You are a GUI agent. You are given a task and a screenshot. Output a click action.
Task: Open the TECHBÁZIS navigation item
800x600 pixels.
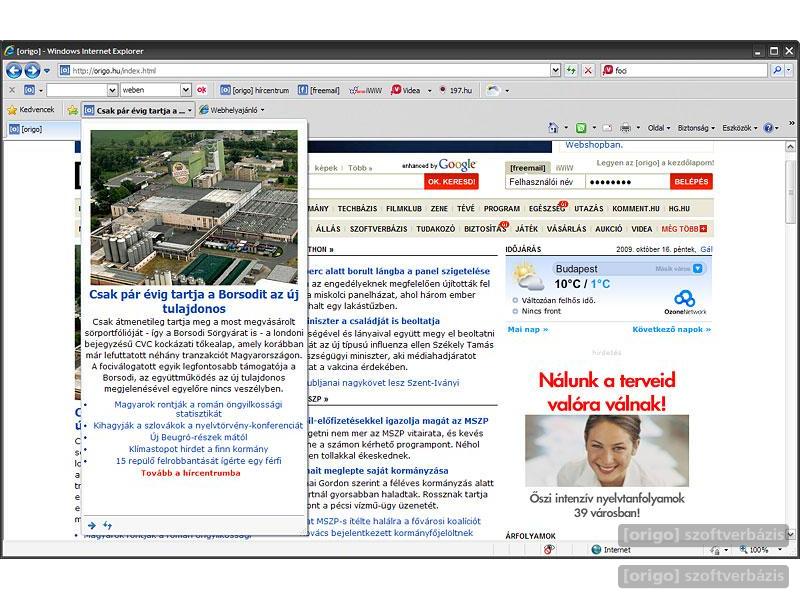[357, 209]
